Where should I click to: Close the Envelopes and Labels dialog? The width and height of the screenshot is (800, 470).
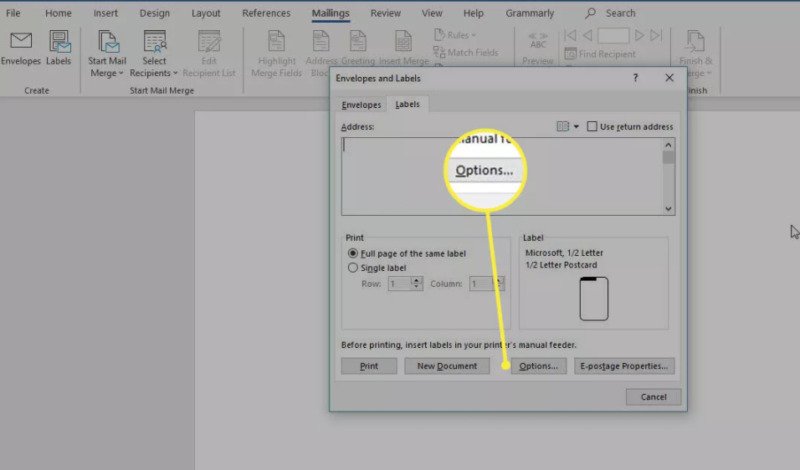[x=669, y=78]
